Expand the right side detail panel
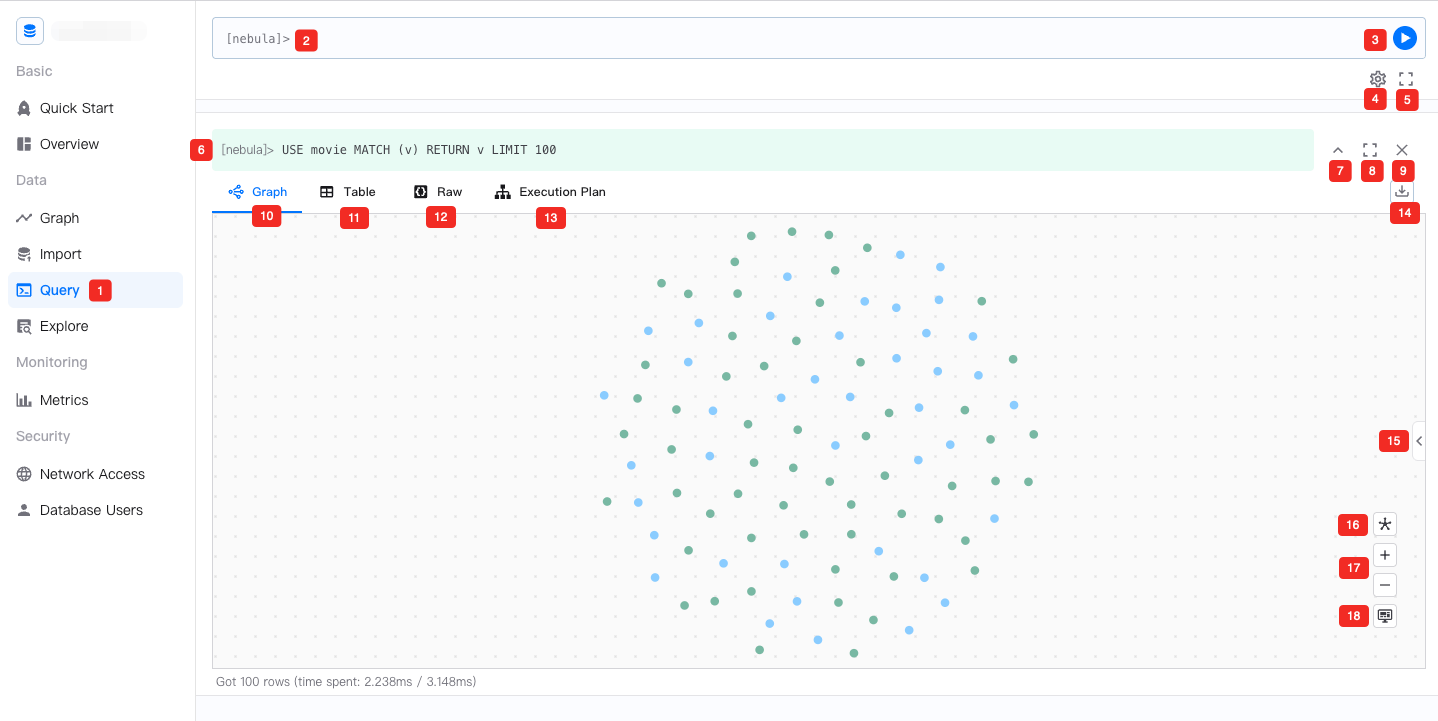This screenshot has width=1438, height=721. point(1419,440)
